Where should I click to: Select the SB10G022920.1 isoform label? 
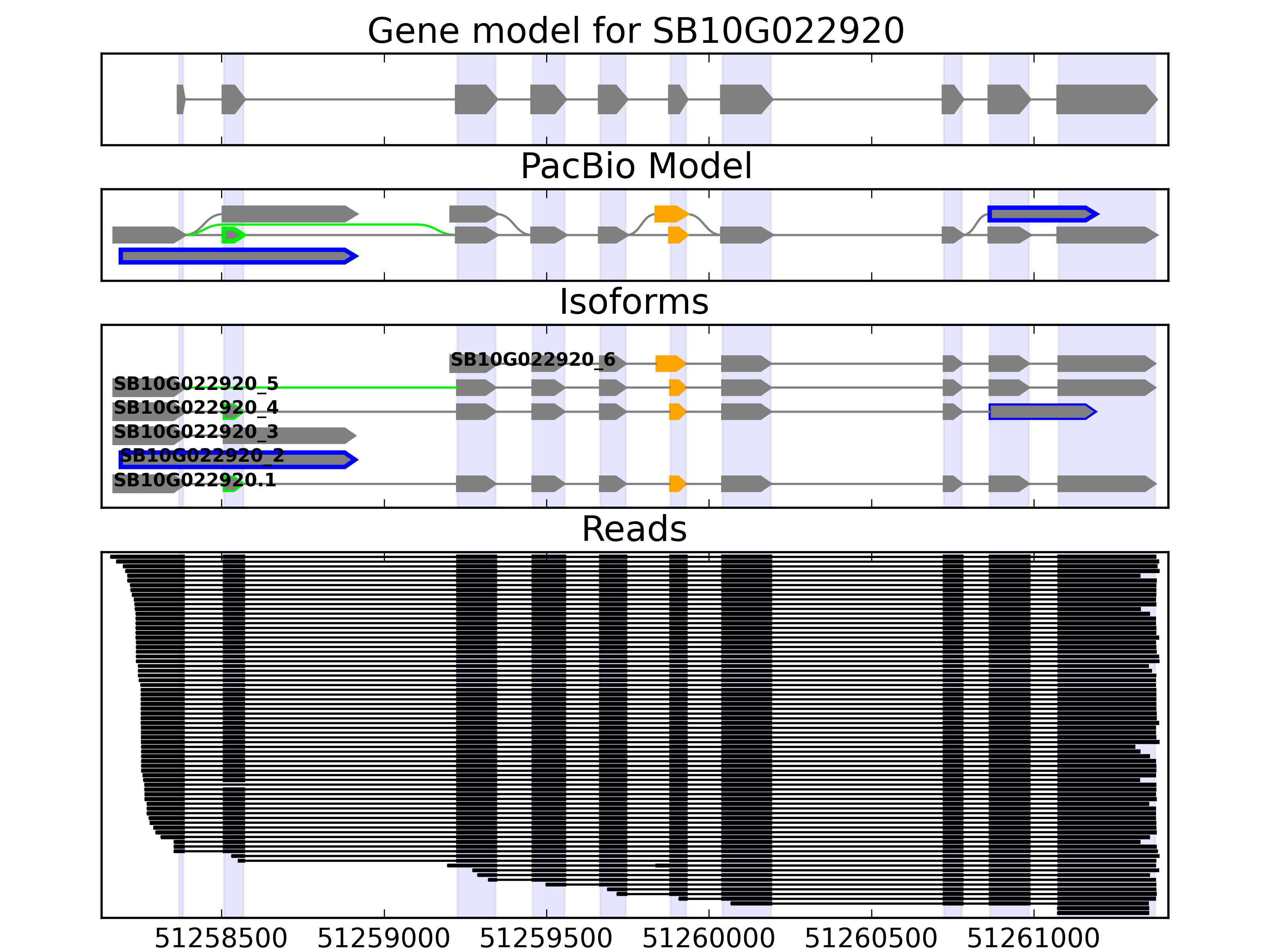[x=194, y=480]
